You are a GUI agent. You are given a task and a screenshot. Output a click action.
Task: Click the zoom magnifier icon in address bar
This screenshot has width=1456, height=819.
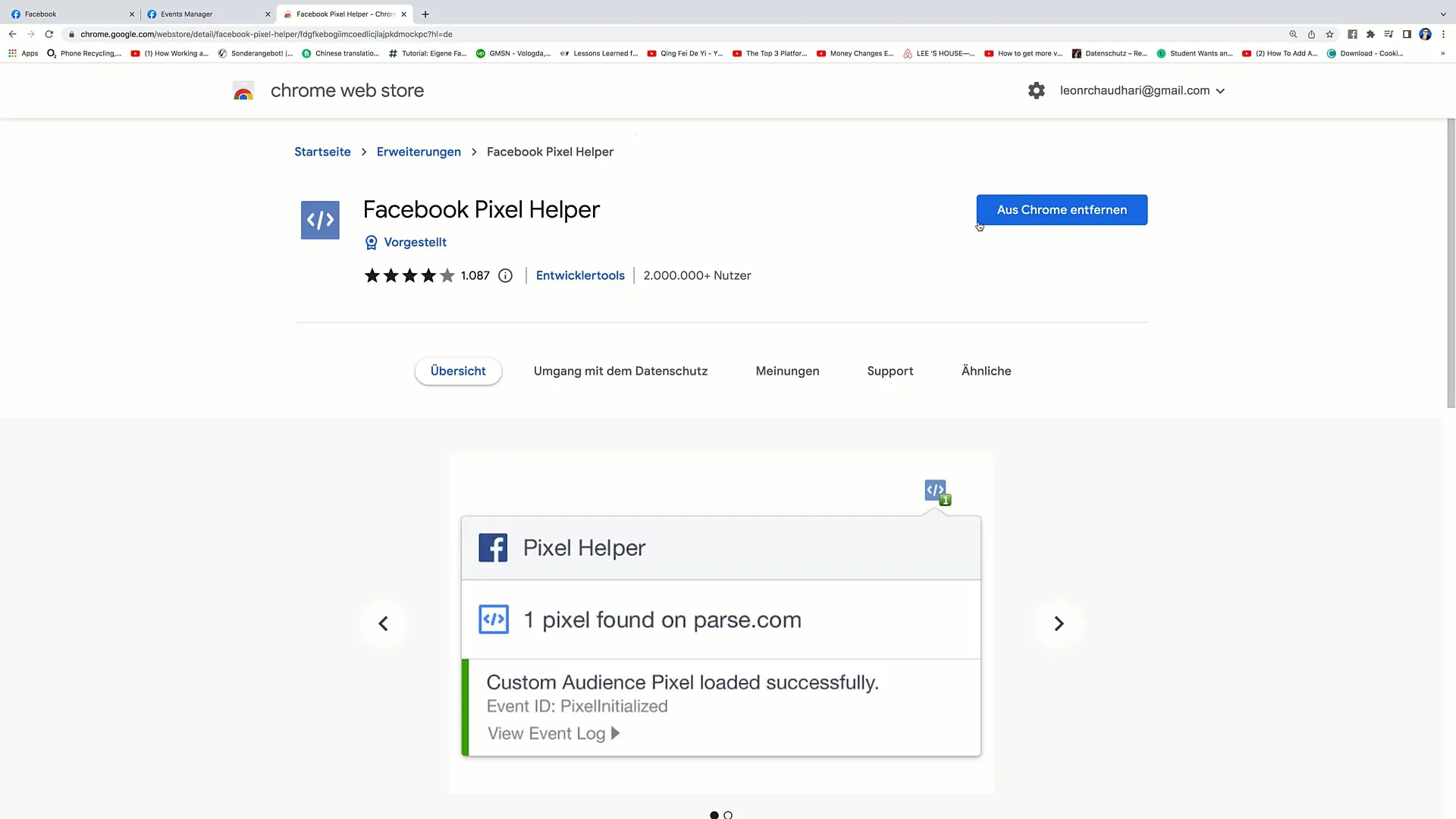click(1293, 34)
